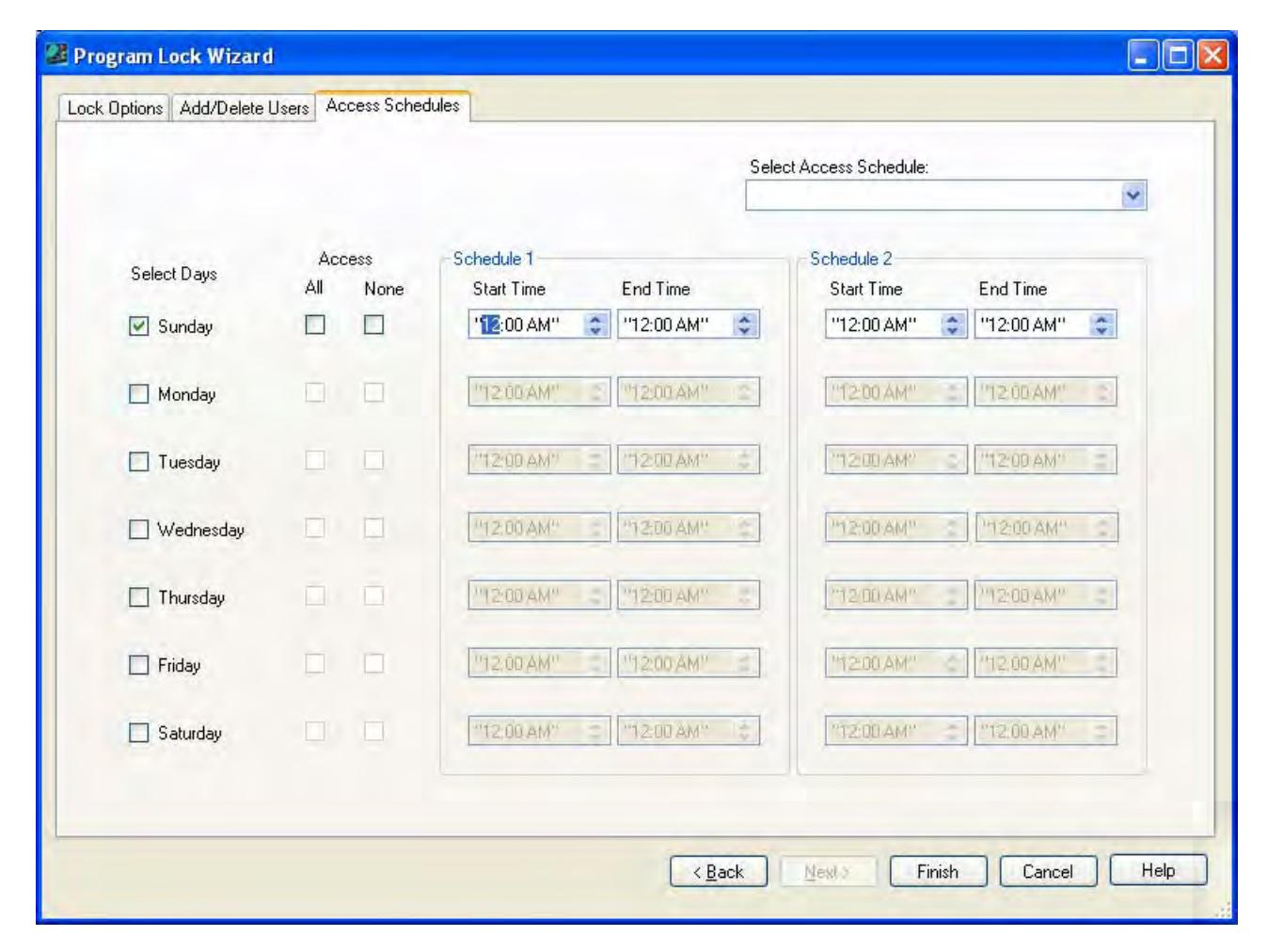
Task: Switch to the Lock Options tab
Action: click(x=115, y=108)
